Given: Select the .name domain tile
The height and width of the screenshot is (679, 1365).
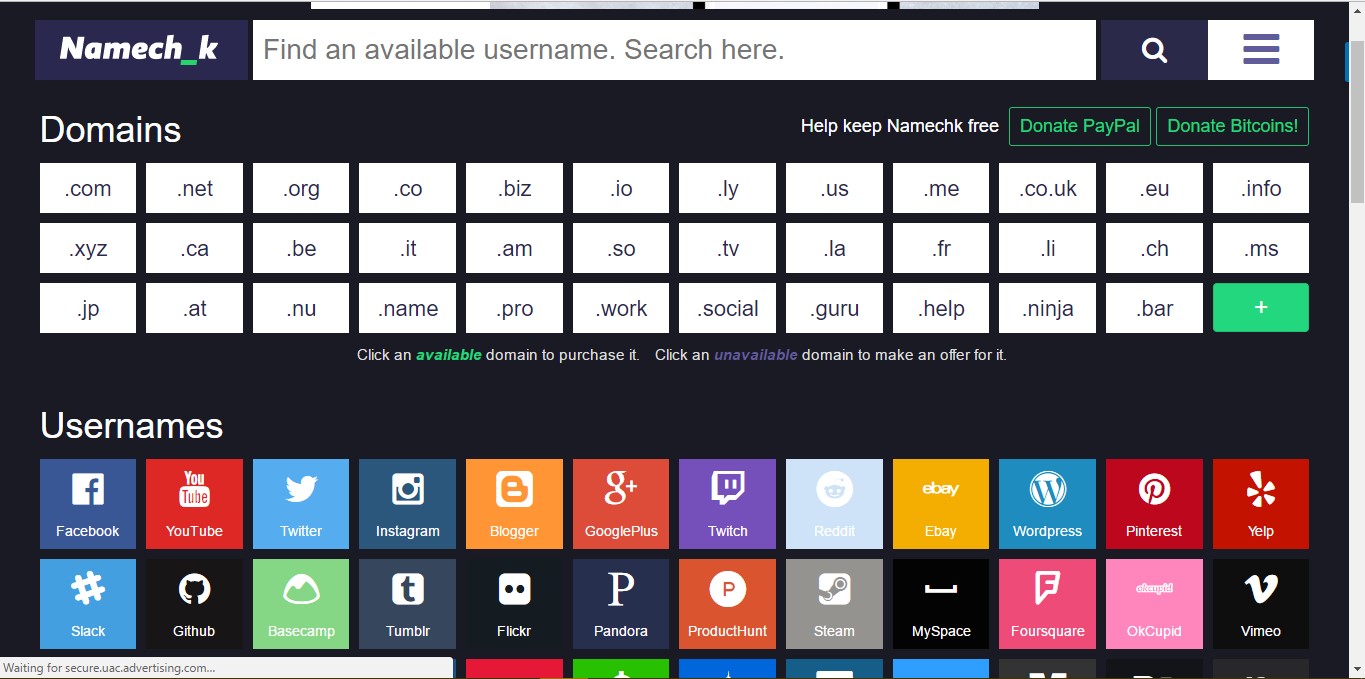Looking at the screenshot, I should pos(407,308).
